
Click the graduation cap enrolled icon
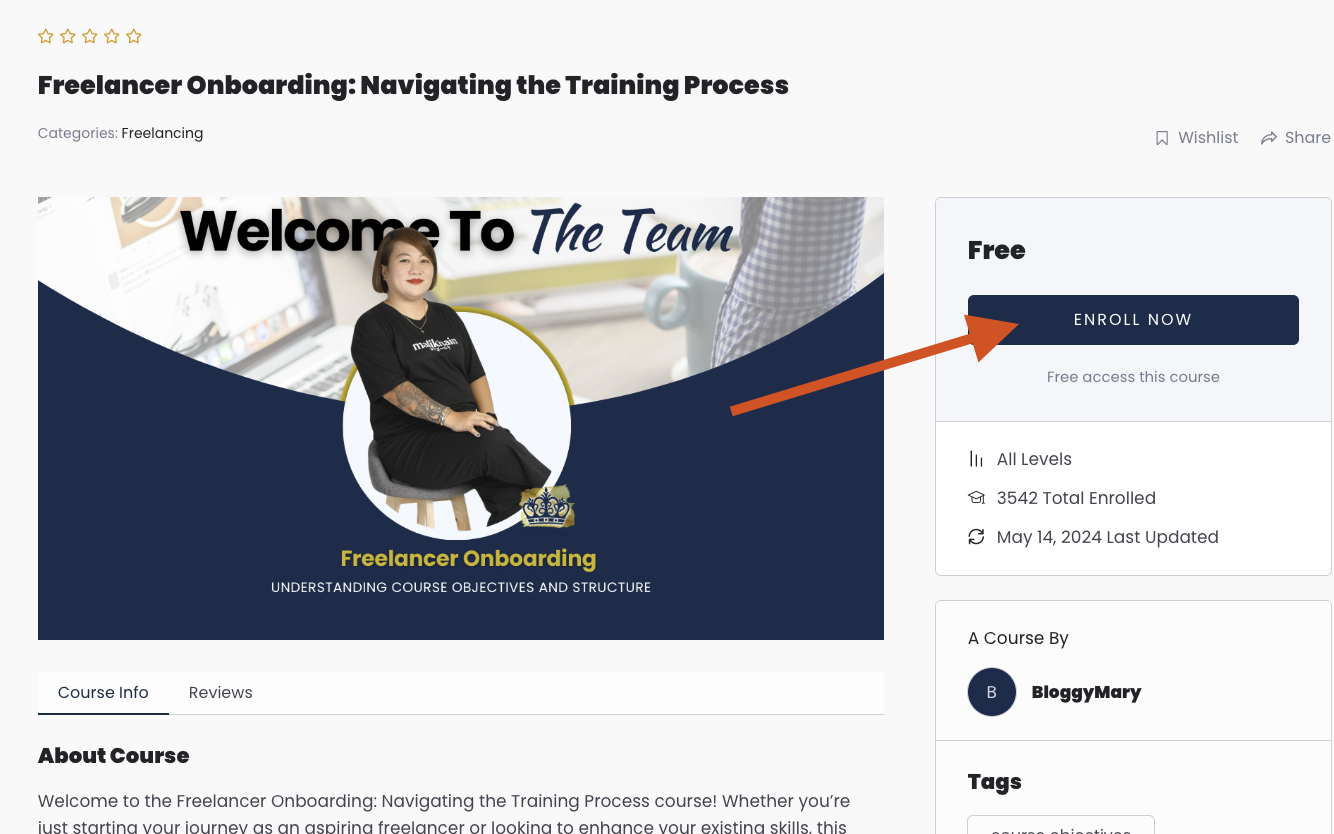pyautogui.click(x=976, y=498)
